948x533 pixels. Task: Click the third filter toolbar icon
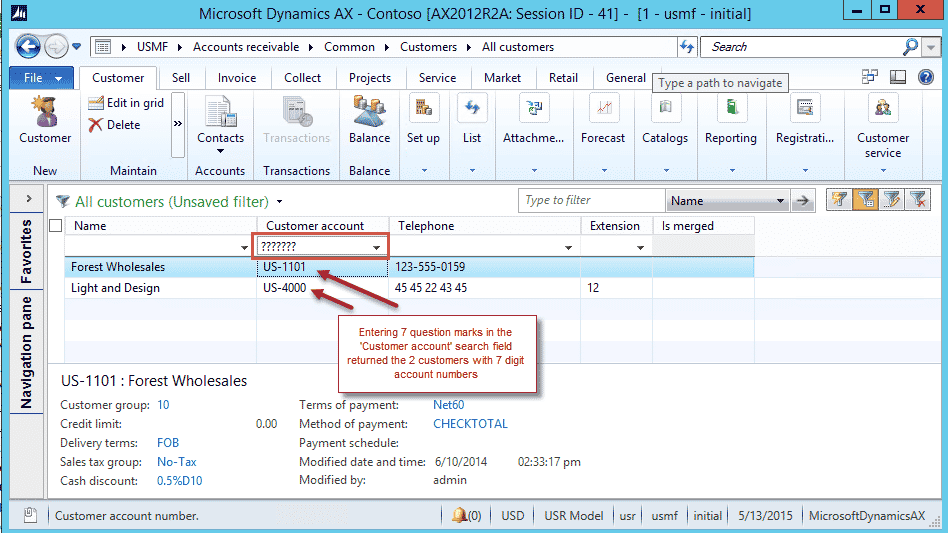pos(892,200)
